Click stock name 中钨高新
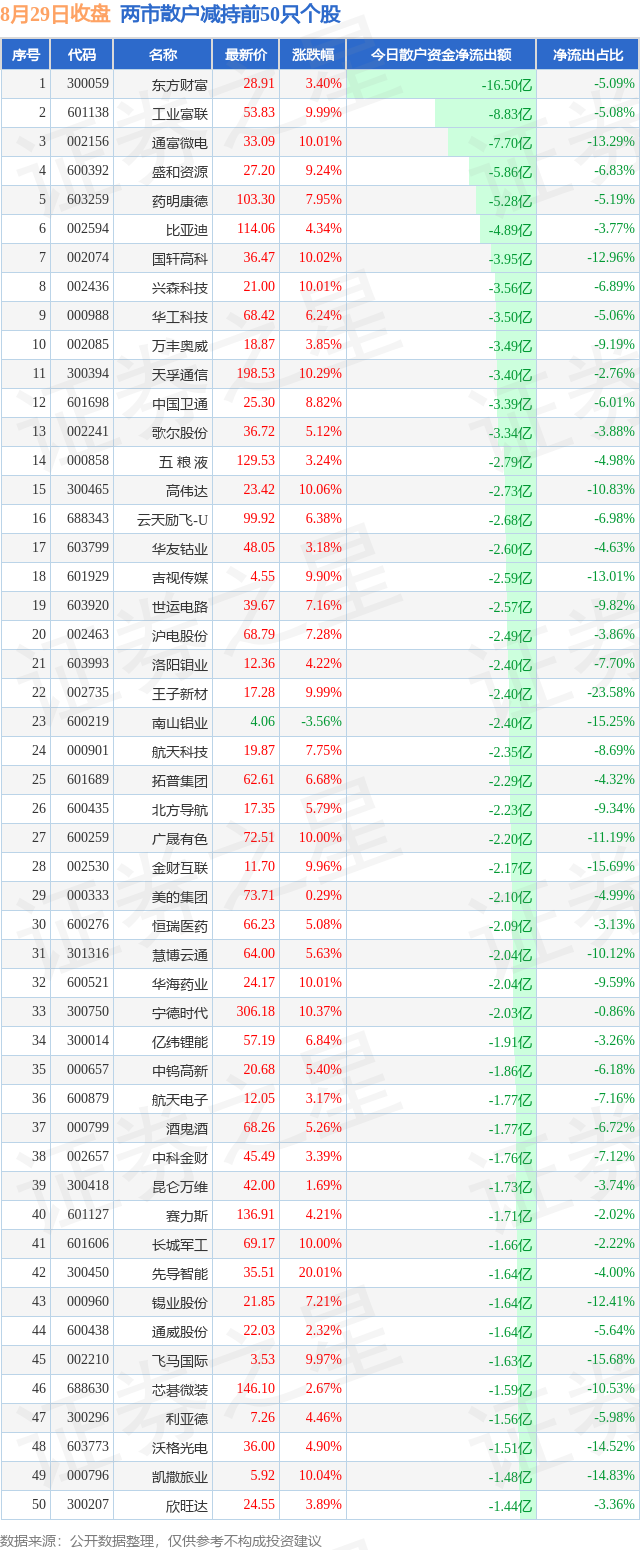The width and height of the screenshot is (640, 1550). 180,1071
